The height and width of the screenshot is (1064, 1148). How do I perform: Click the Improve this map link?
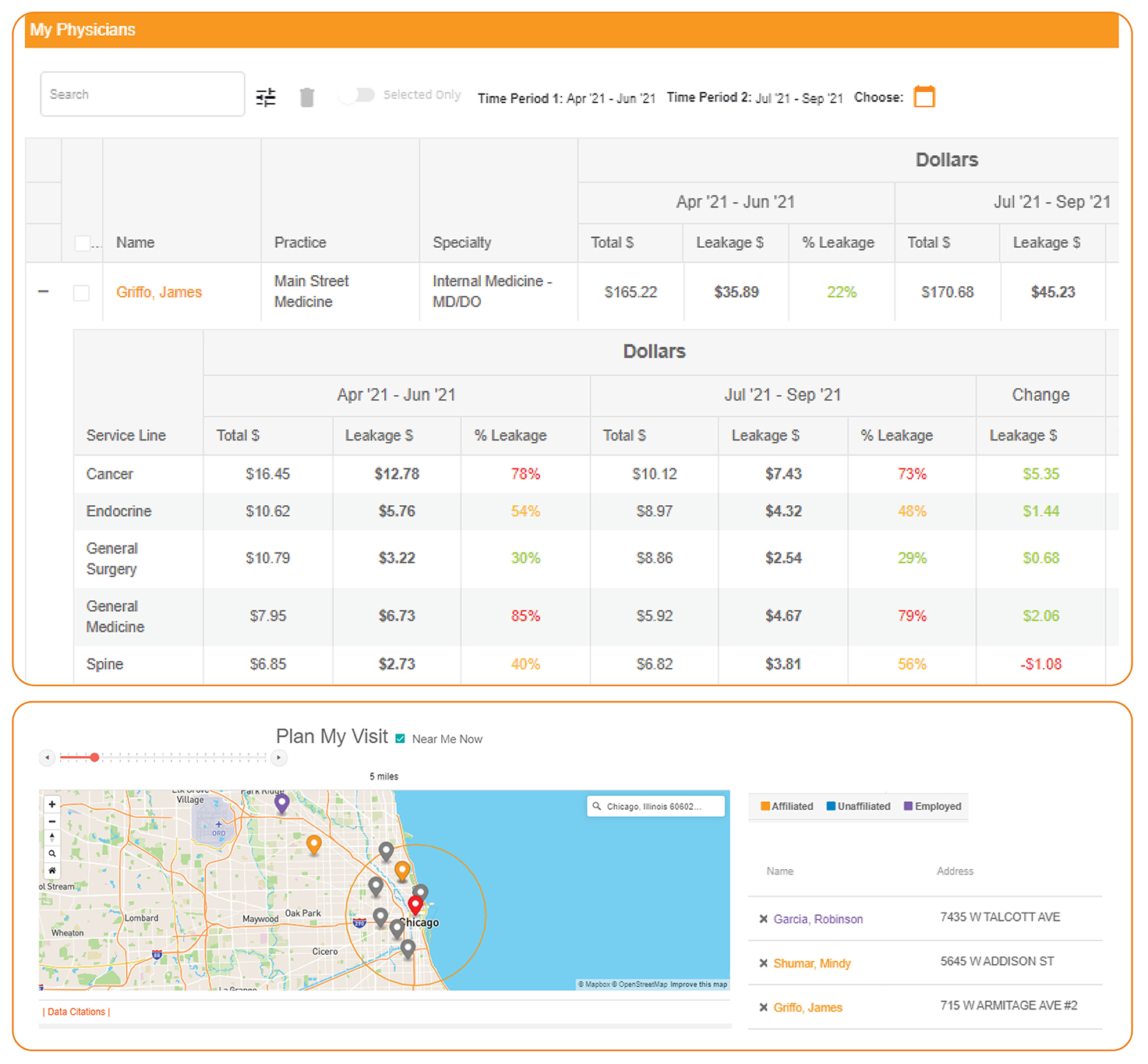pos(698,984)
